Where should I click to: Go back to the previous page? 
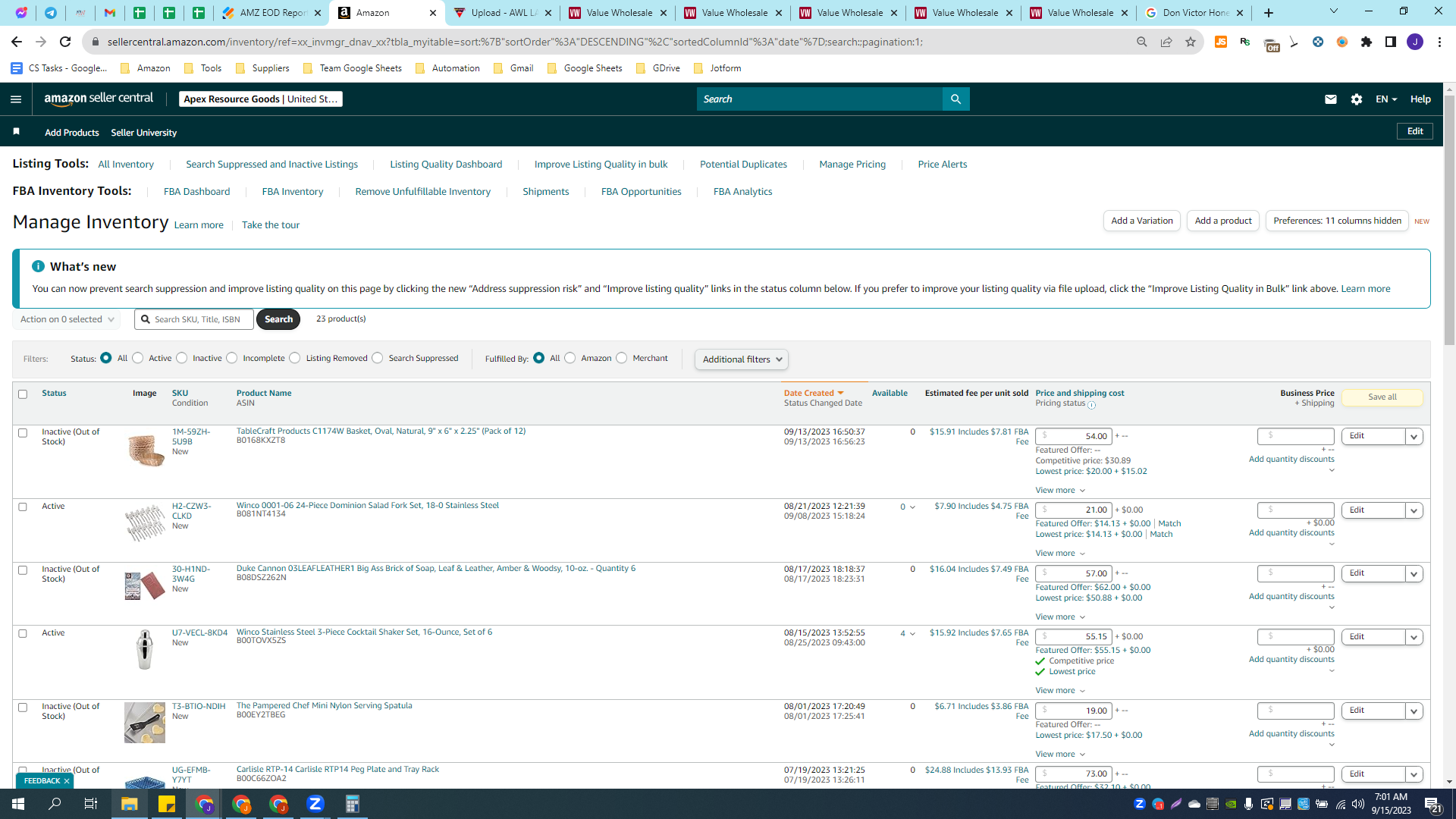coord(17,42)
